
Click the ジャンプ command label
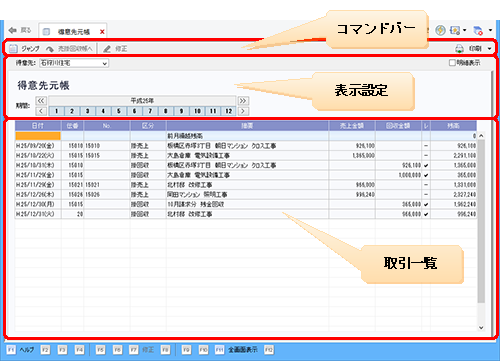pos(30,49)
